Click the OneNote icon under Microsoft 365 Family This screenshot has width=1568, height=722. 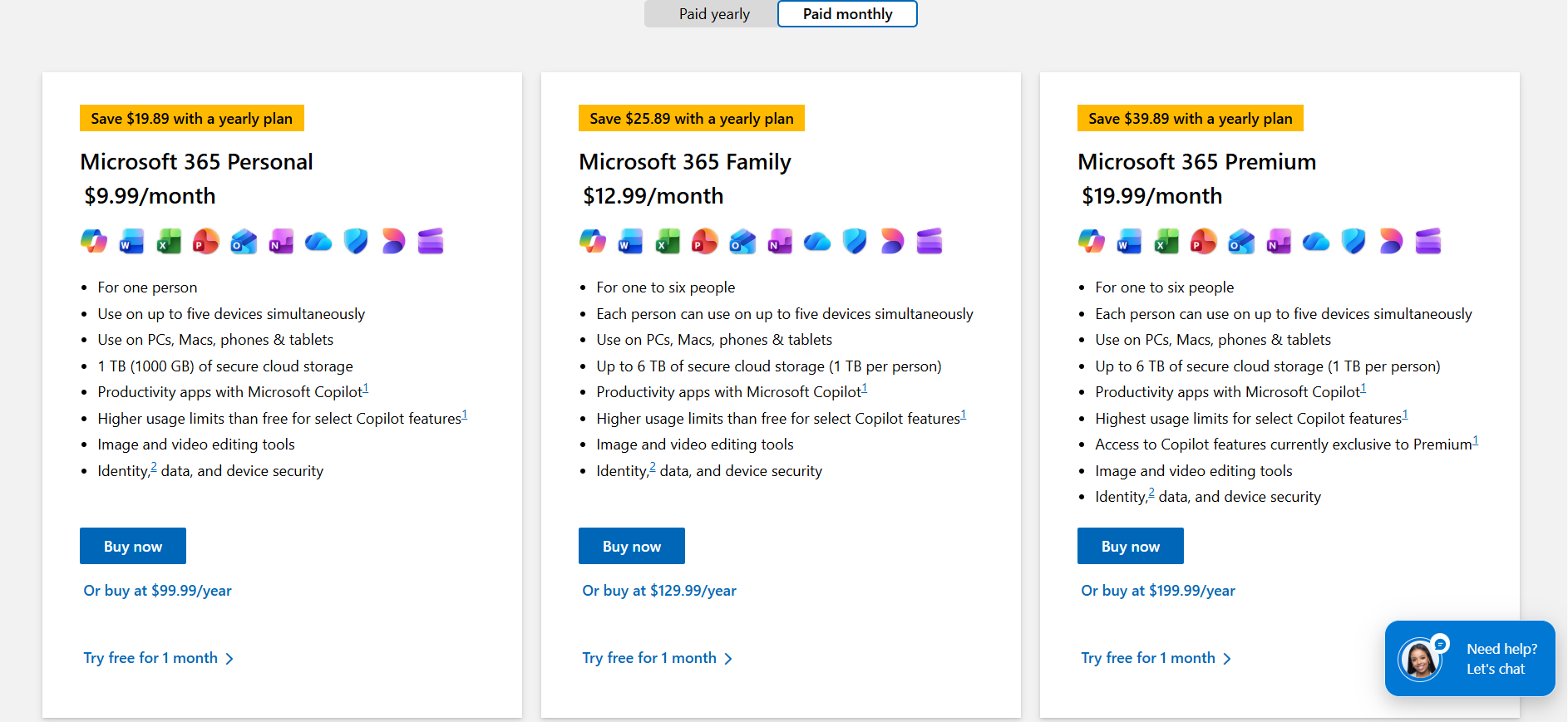click(780, 242)
